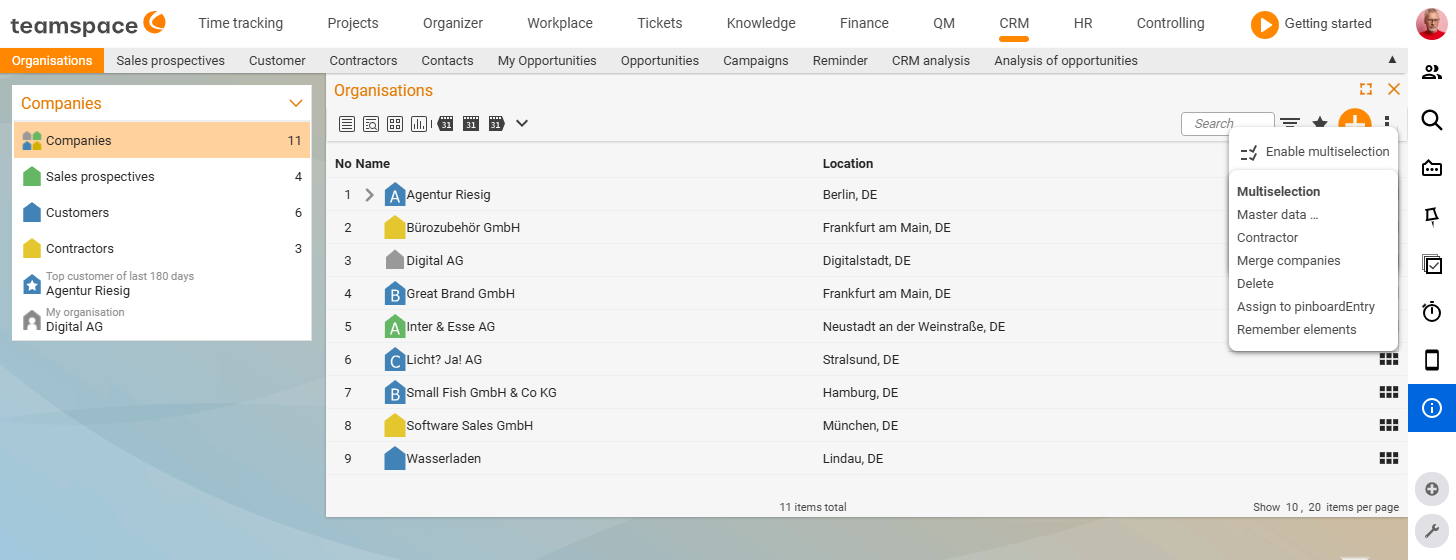Collapse the submenu bar with up arrow
1456x560 pixels.
1392,60
